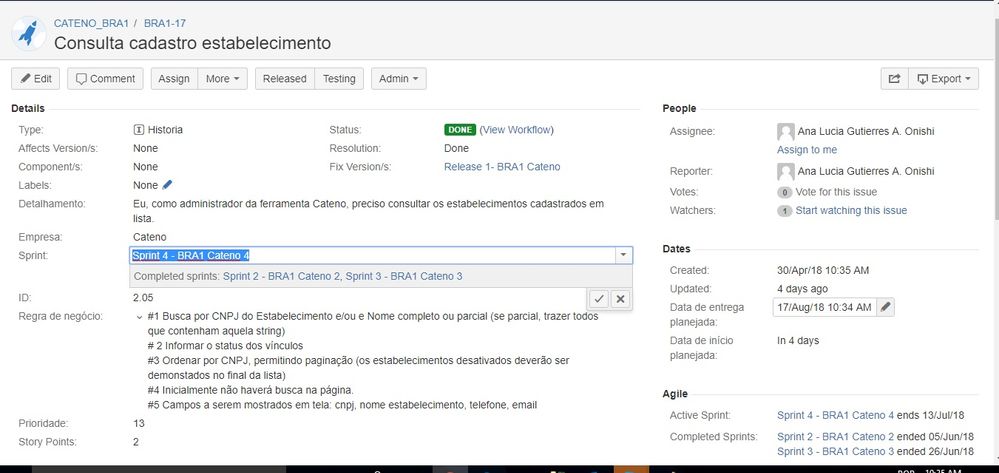The width and height of the screenshot is (999, 473).
Task: Open Sprint 2 link in Agile Completed Sprints
Action: pyautogui.click(x=835, y=437)
